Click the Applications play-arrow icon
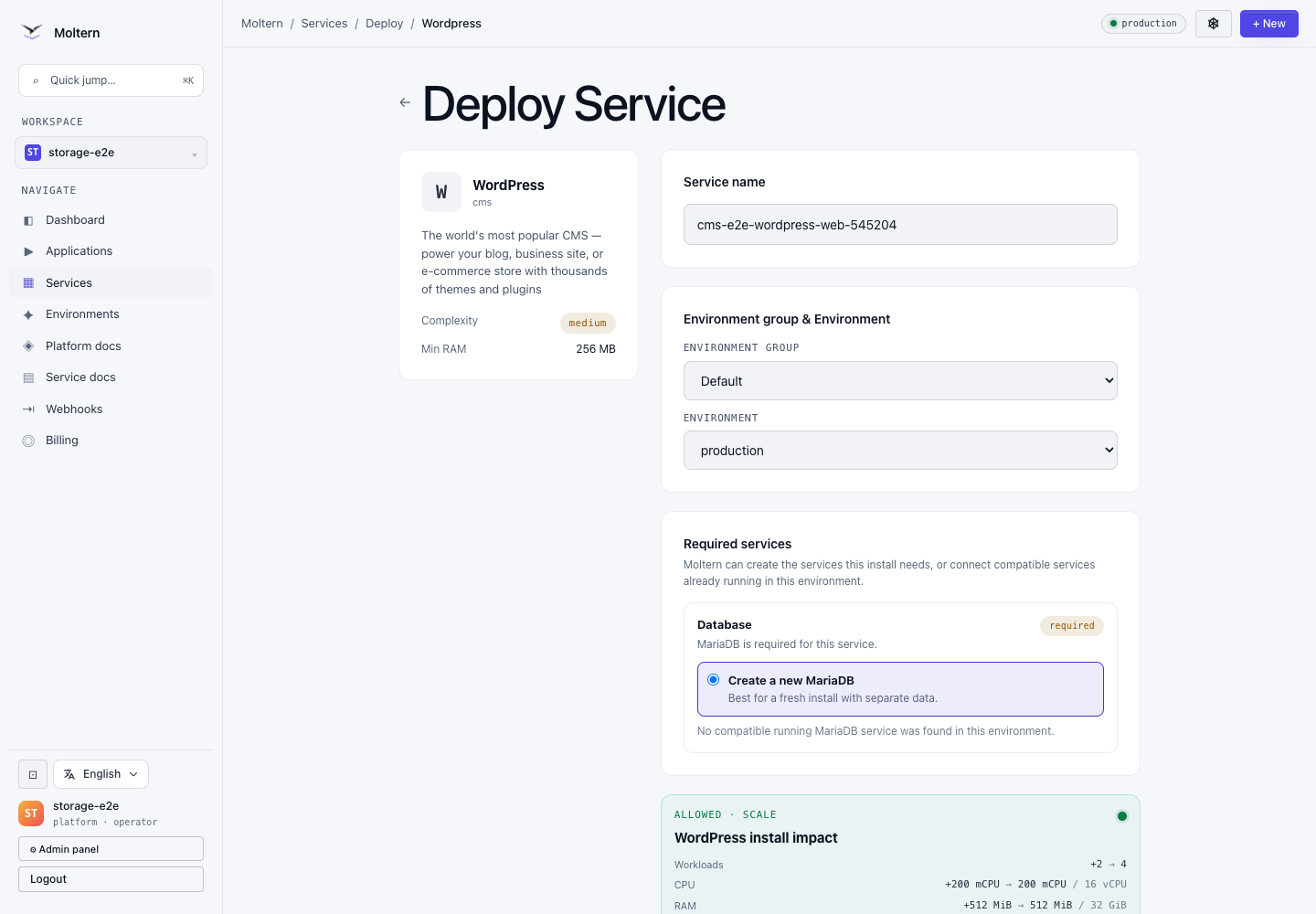Screen dimensions: 1316x914 28,251
